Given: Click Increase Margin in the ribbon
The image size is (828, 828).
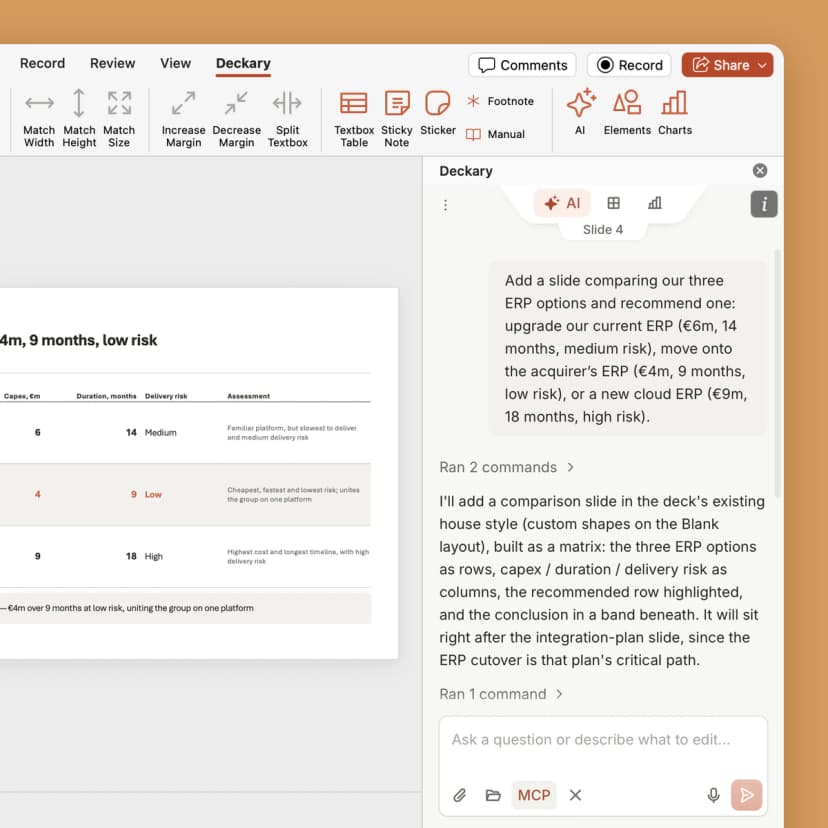Looking at the screenshot, I should point(183,119).
